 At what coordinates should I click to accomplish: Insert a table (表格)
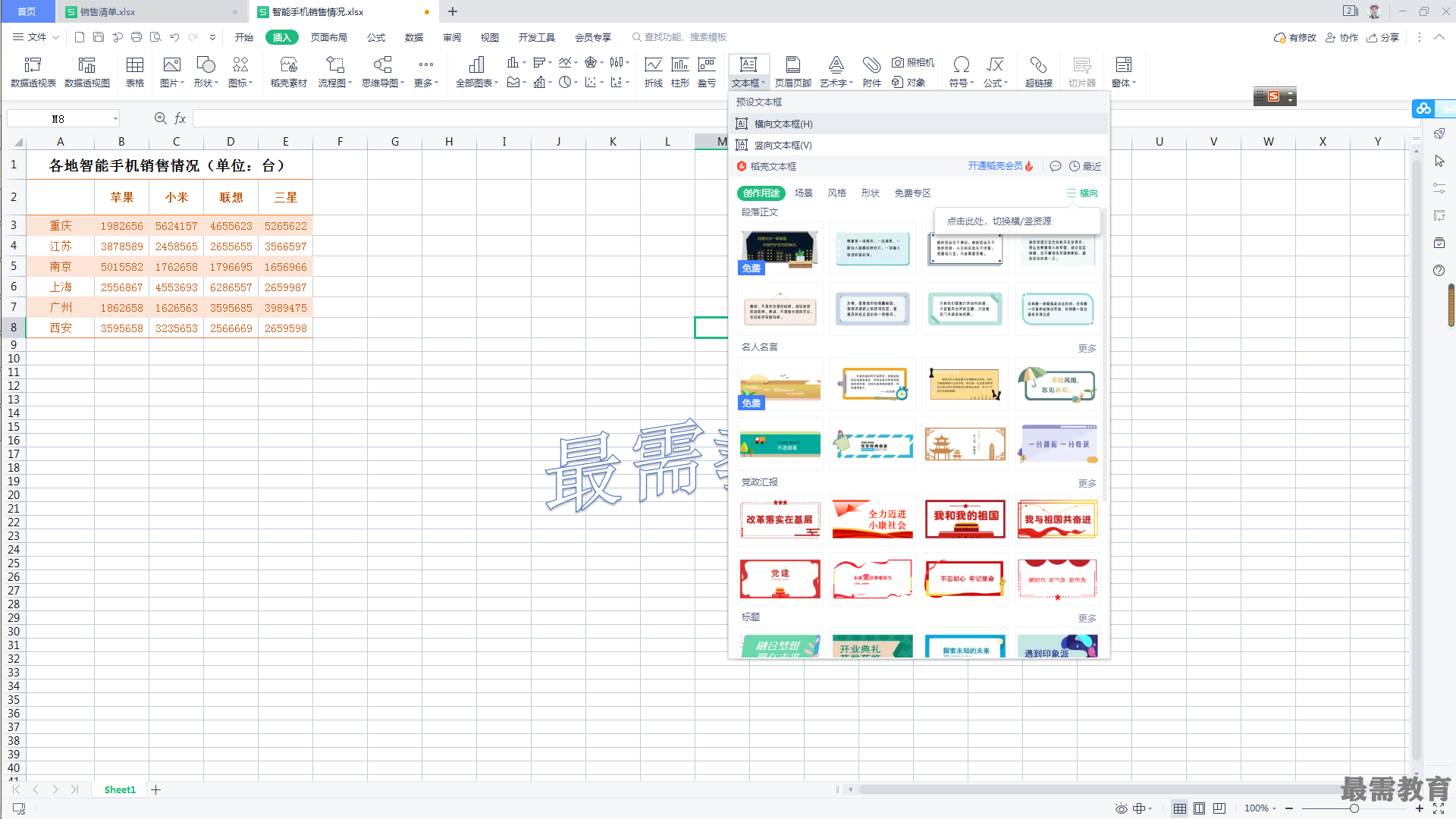[x=135, y=72]
